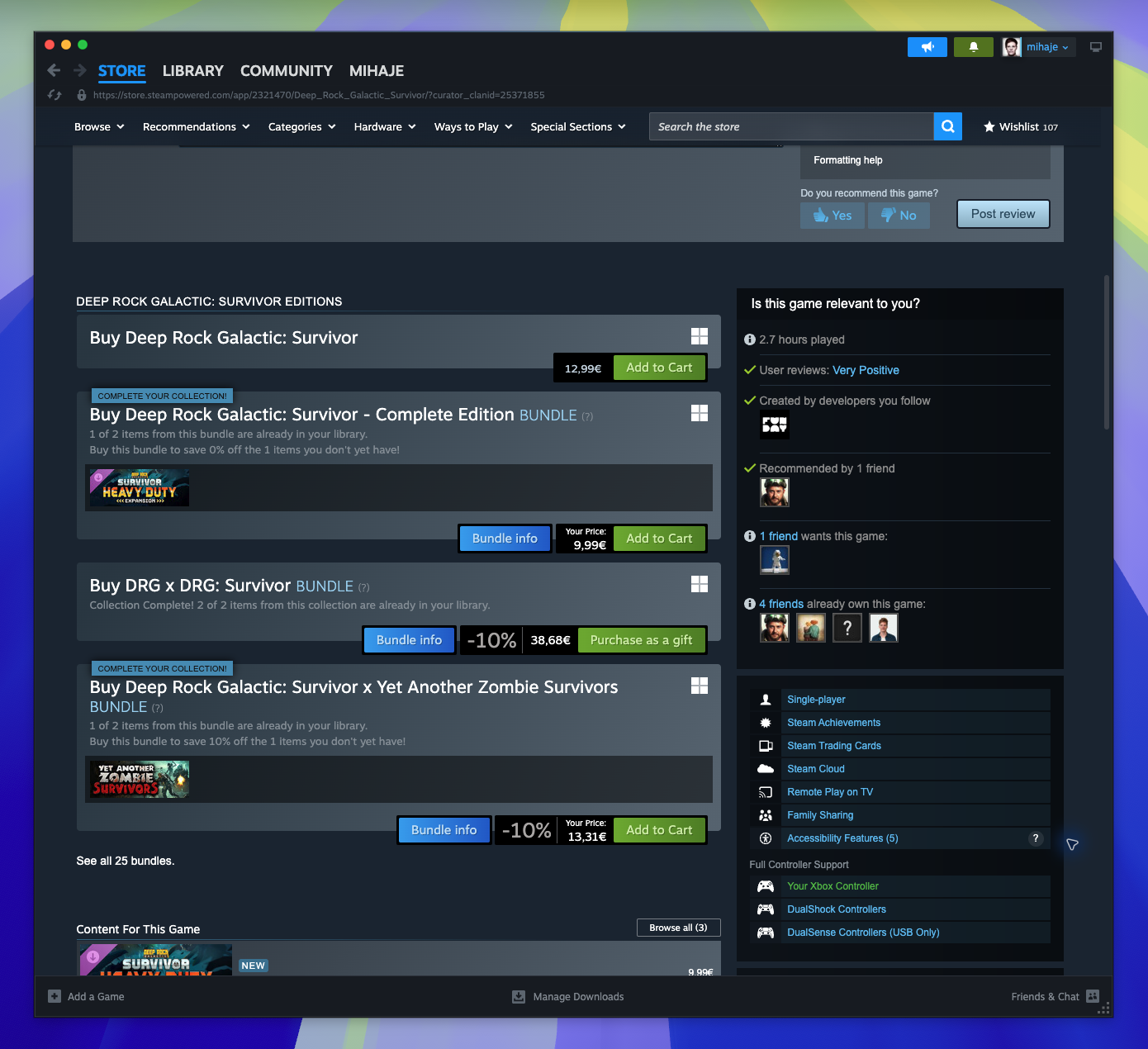Click the astronaut avatar of friend who wants game
This screenshot has width=1148, height=1049.
click(774, 561)
